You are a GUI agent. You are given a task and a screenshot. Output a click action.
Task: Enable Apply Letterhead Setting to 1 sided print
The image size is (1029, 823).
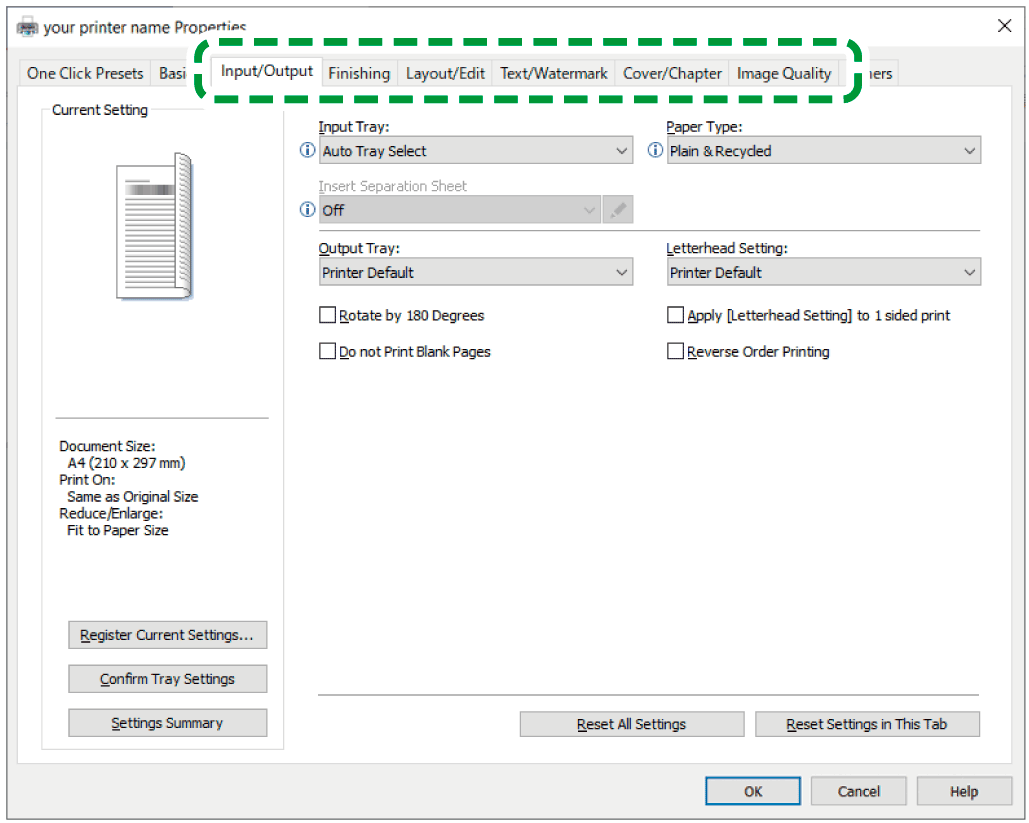[x=675, y=315]
